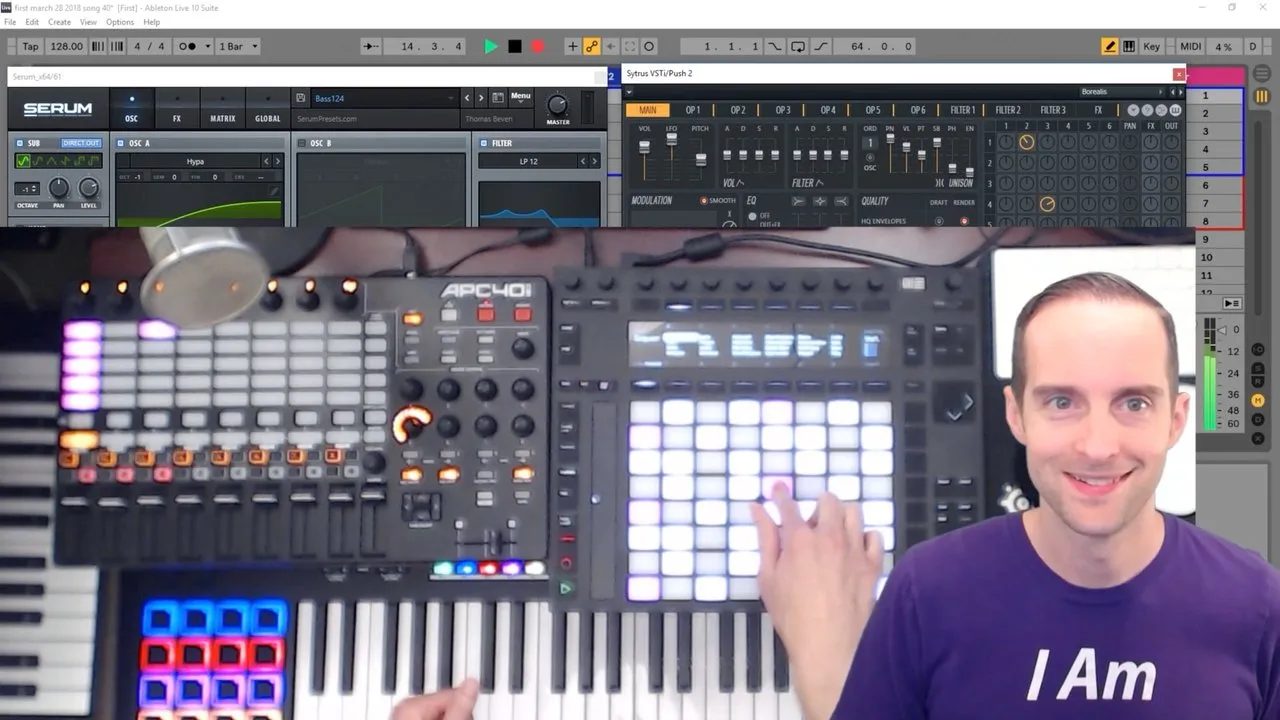This screenshot has height=720, width=1280.
Task: Select Sytrus MAIN tab
Action: point(648,110)
